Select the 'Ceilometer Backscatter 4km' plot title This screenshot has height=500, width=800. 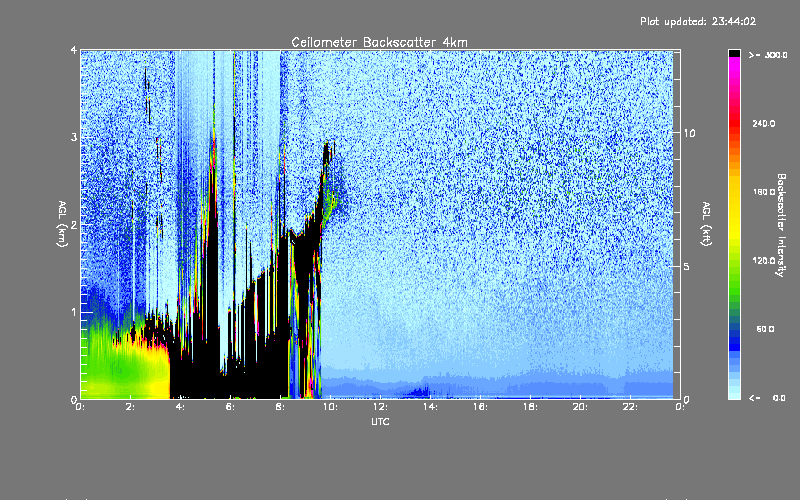click(379, 42)
